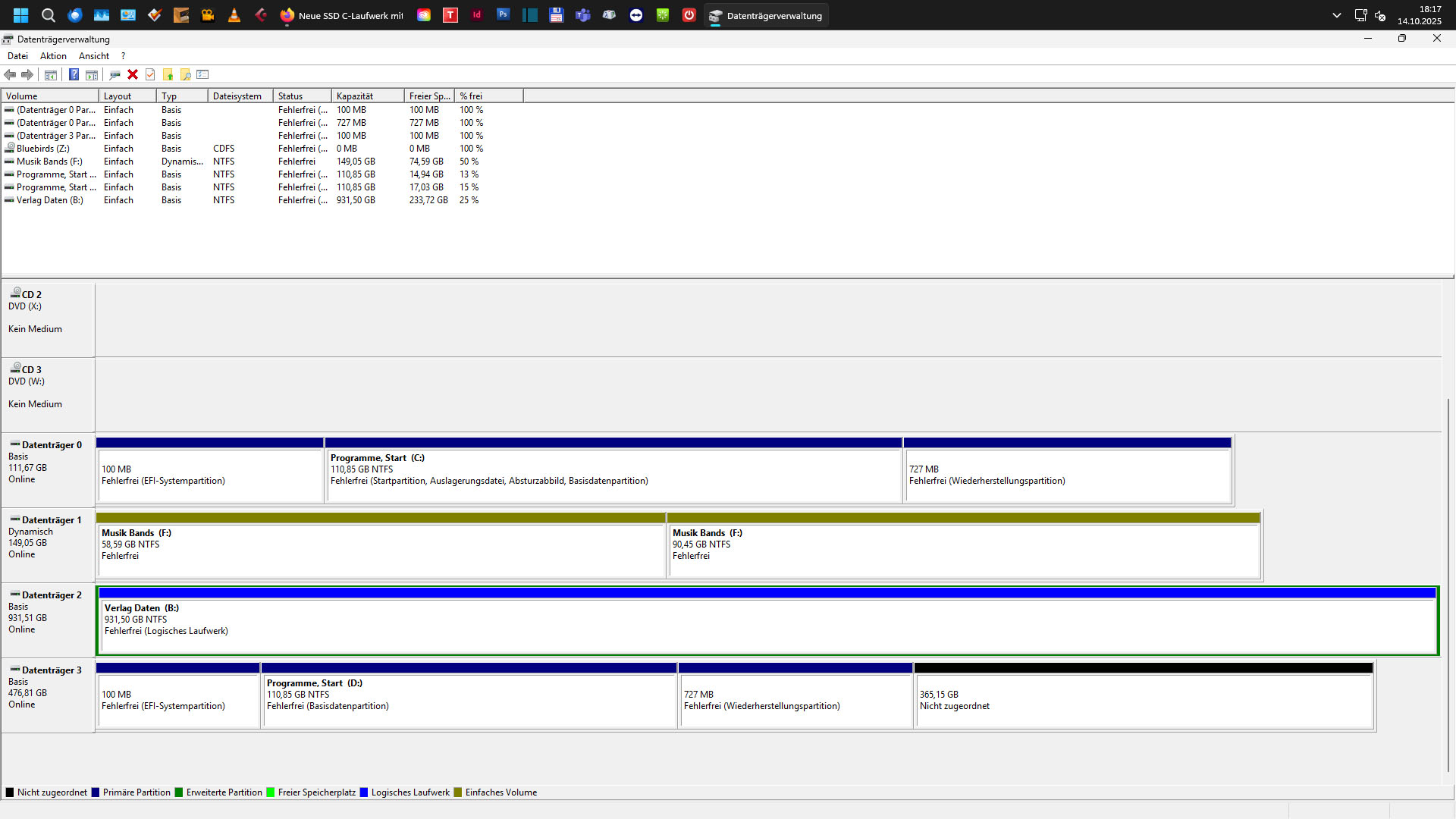Screen dimensions: 1456x819
Task: Open Firefox window from the taskbar
Action: 341,15
